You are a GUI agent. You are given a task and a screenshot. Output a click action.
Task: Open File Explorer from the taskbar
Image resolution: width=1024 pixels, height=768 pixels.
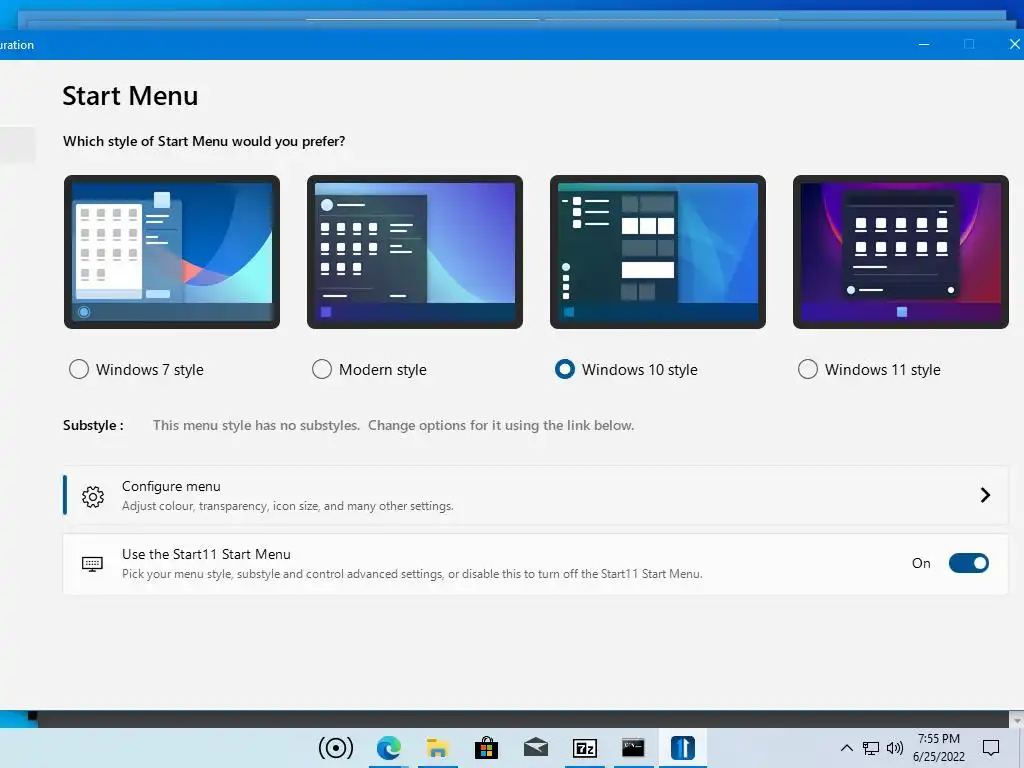438,748
